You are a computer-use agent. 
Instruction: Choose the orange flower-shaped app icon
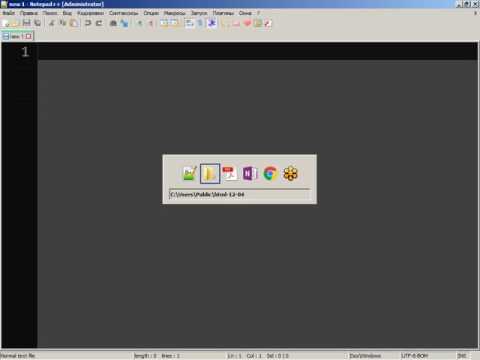pyautogui.click(x=290, y=173)
